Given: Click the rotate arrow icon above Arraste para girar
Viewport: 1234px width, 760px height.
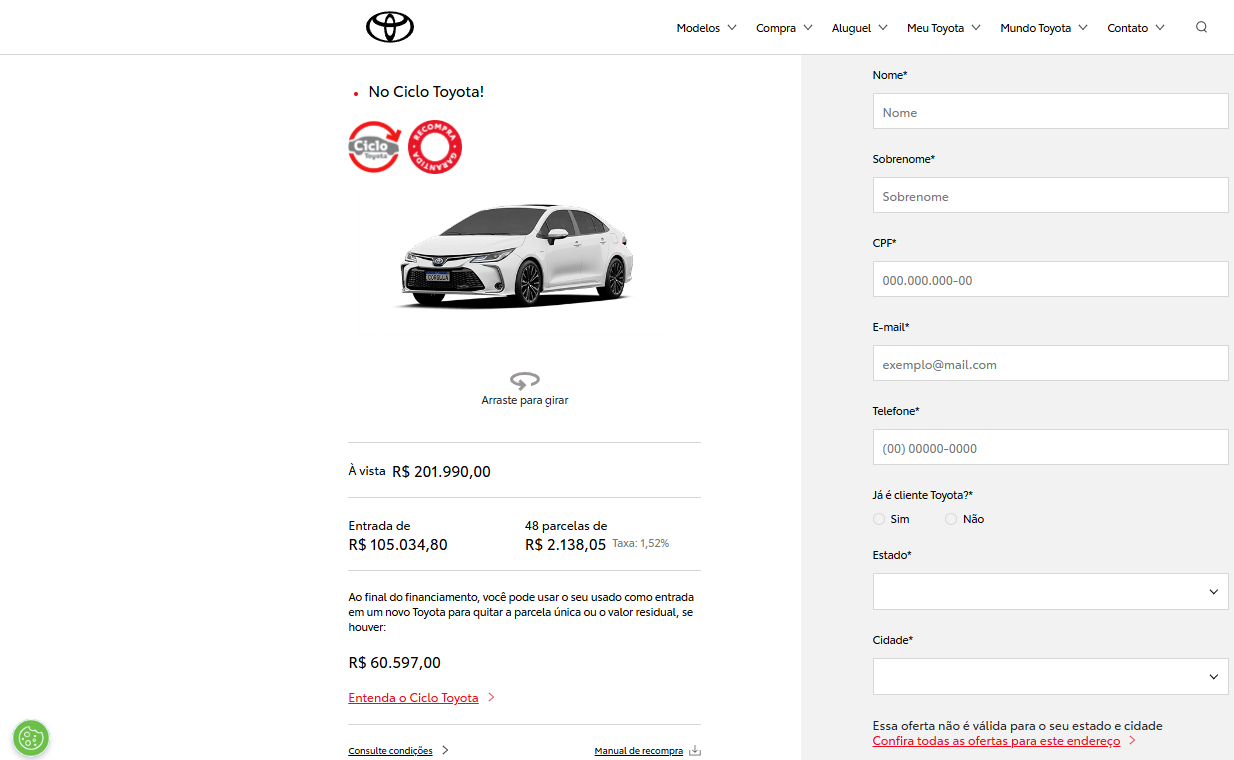Looking at the screenshot, I should [x=524, y=380].
